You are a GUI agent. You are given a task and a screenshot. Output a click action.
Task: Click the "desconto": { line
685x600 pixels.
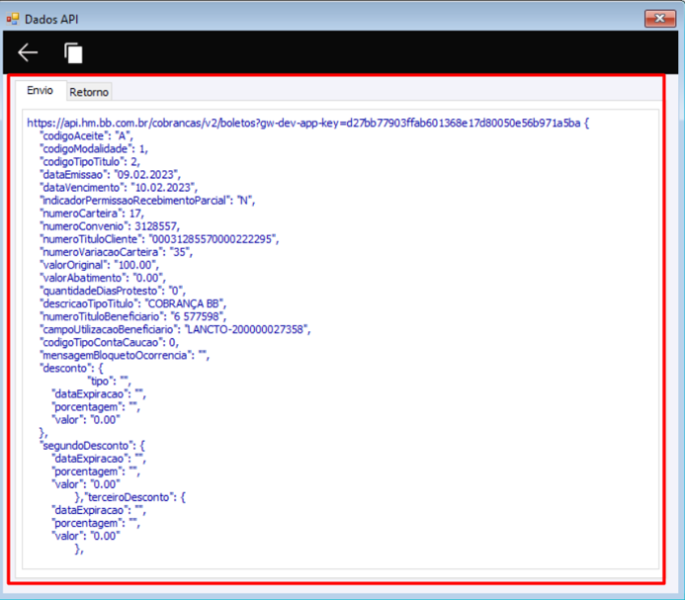(72, 368)
